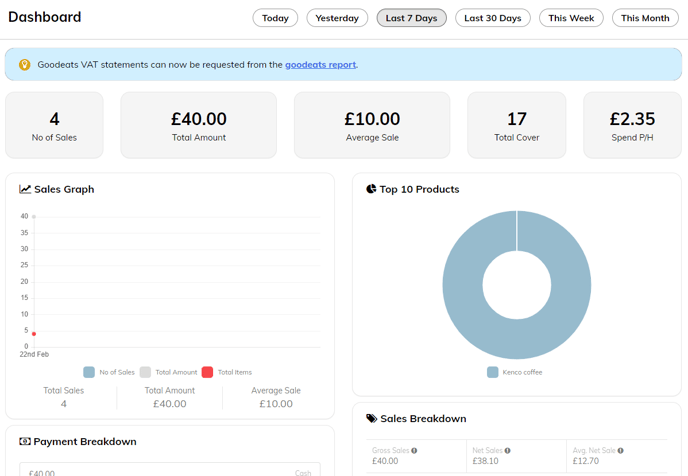Click the red Total Items data point
This screenshot has height=476, width=688.
[34, 334]
